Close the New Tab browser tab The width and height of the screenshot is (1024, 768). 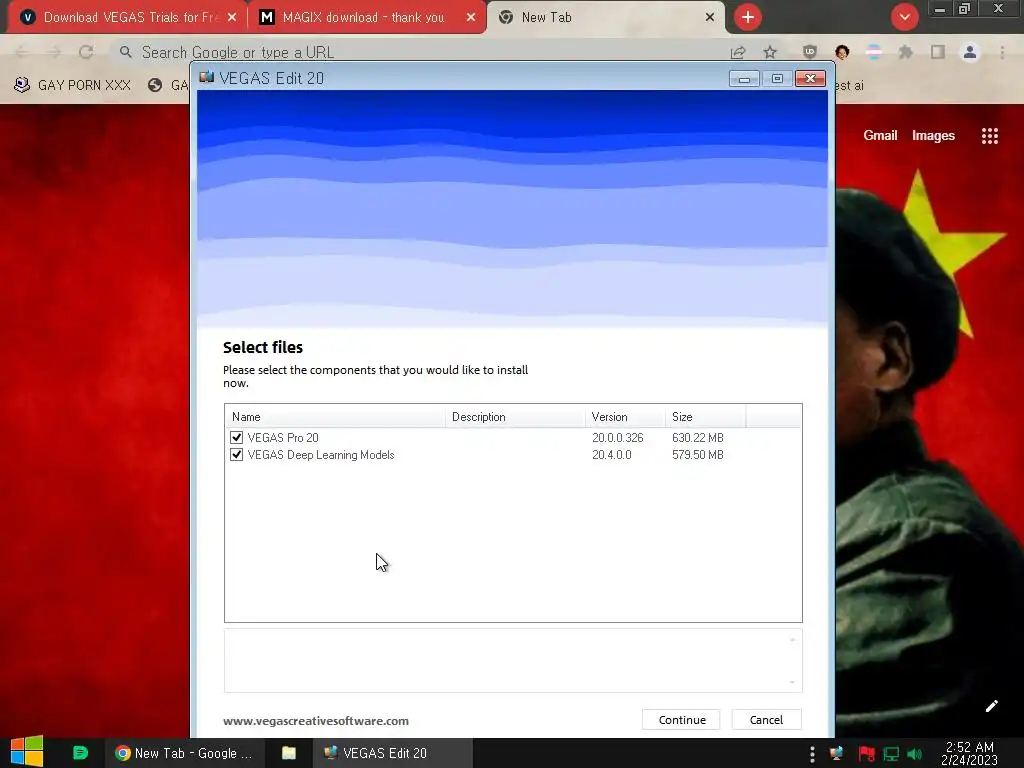710,17
